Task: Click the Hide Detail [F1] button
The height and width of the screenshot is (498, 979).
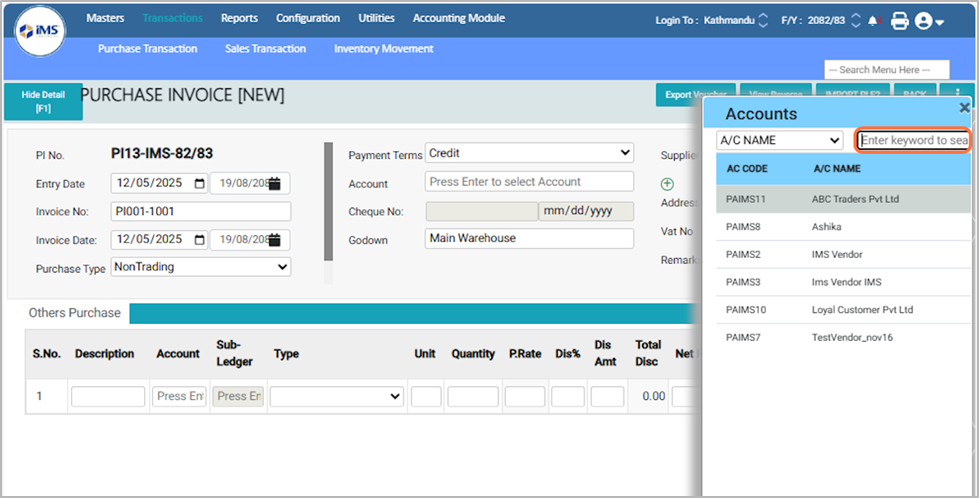Action: click(x=43, y=102)
